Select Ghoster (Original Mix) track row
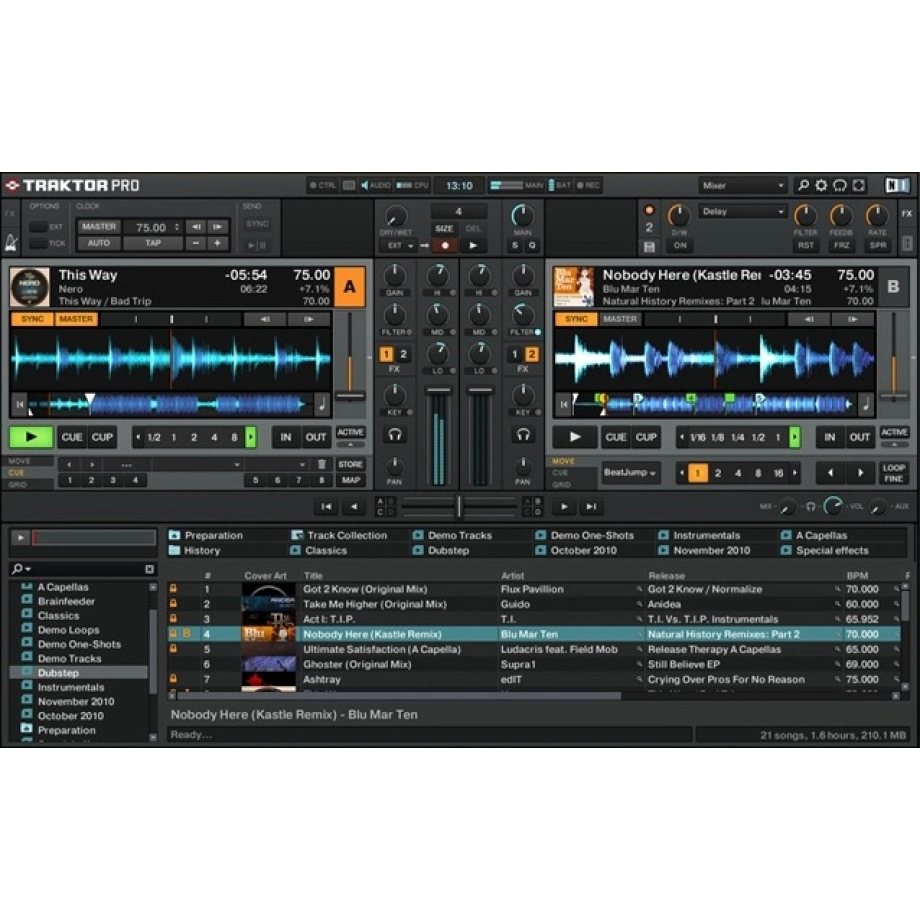The image size is (920, 920). [534, 665]
